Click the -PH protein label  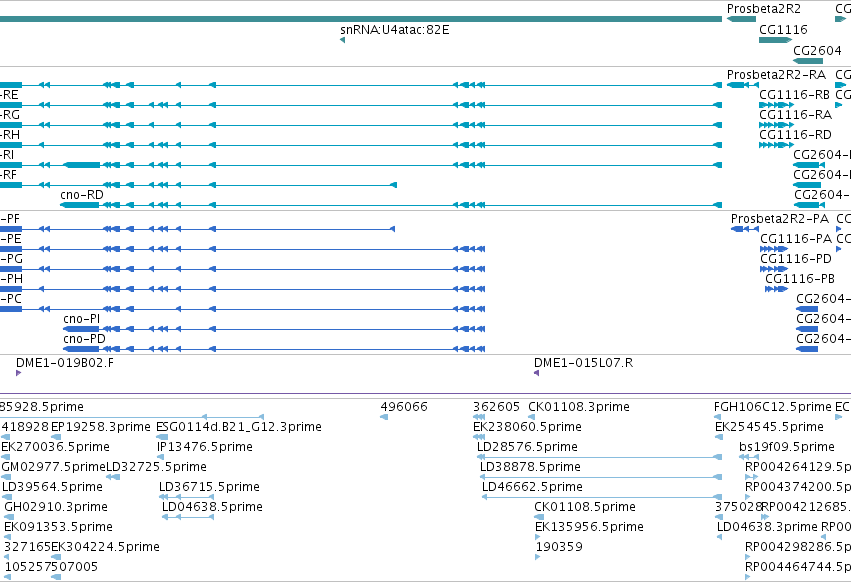[x=11, y=279]
